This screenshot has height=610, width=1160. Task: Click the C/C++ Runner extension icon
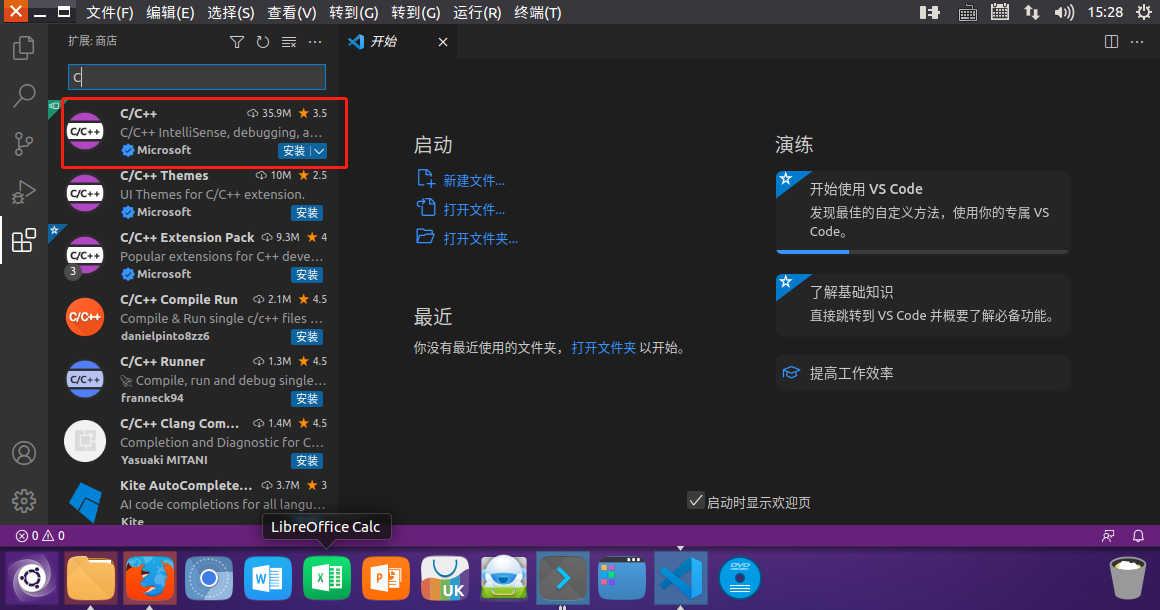pyautogui.click(x=85, y=379)
